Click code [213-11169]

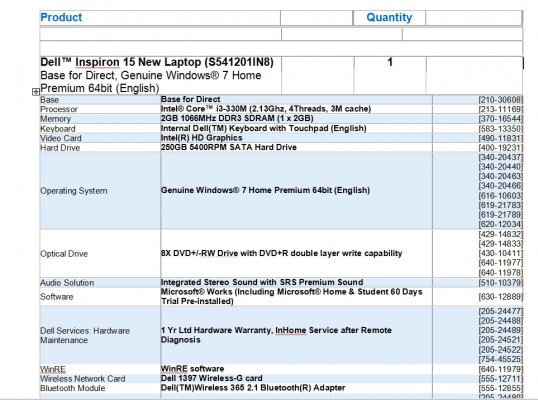tap(501, 109)
